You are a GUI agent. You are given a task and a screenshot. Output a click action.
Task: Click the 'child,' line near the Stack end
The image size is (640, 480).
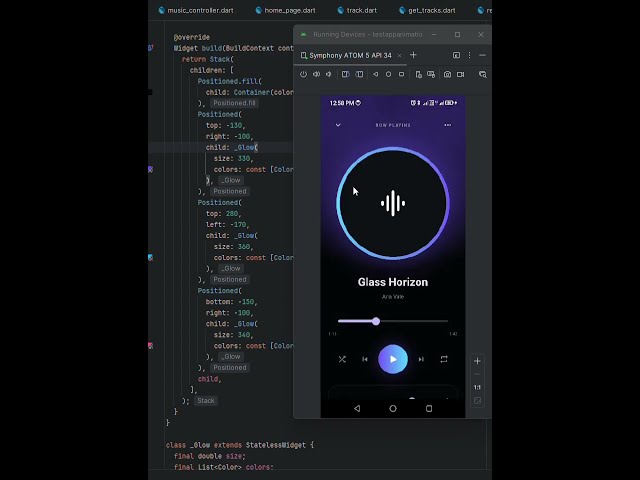(x=209, y=379)
